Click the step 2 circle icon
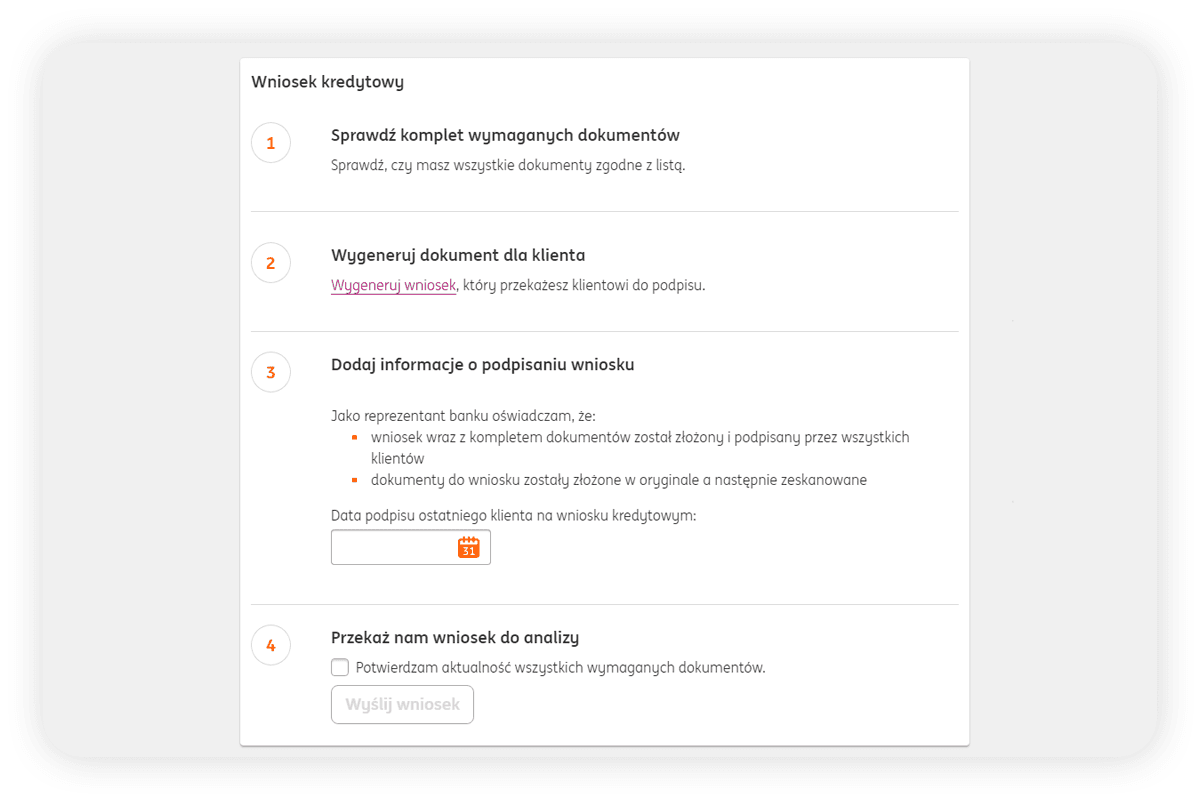This screenshot has height=800, width=1200. [271, 263]
